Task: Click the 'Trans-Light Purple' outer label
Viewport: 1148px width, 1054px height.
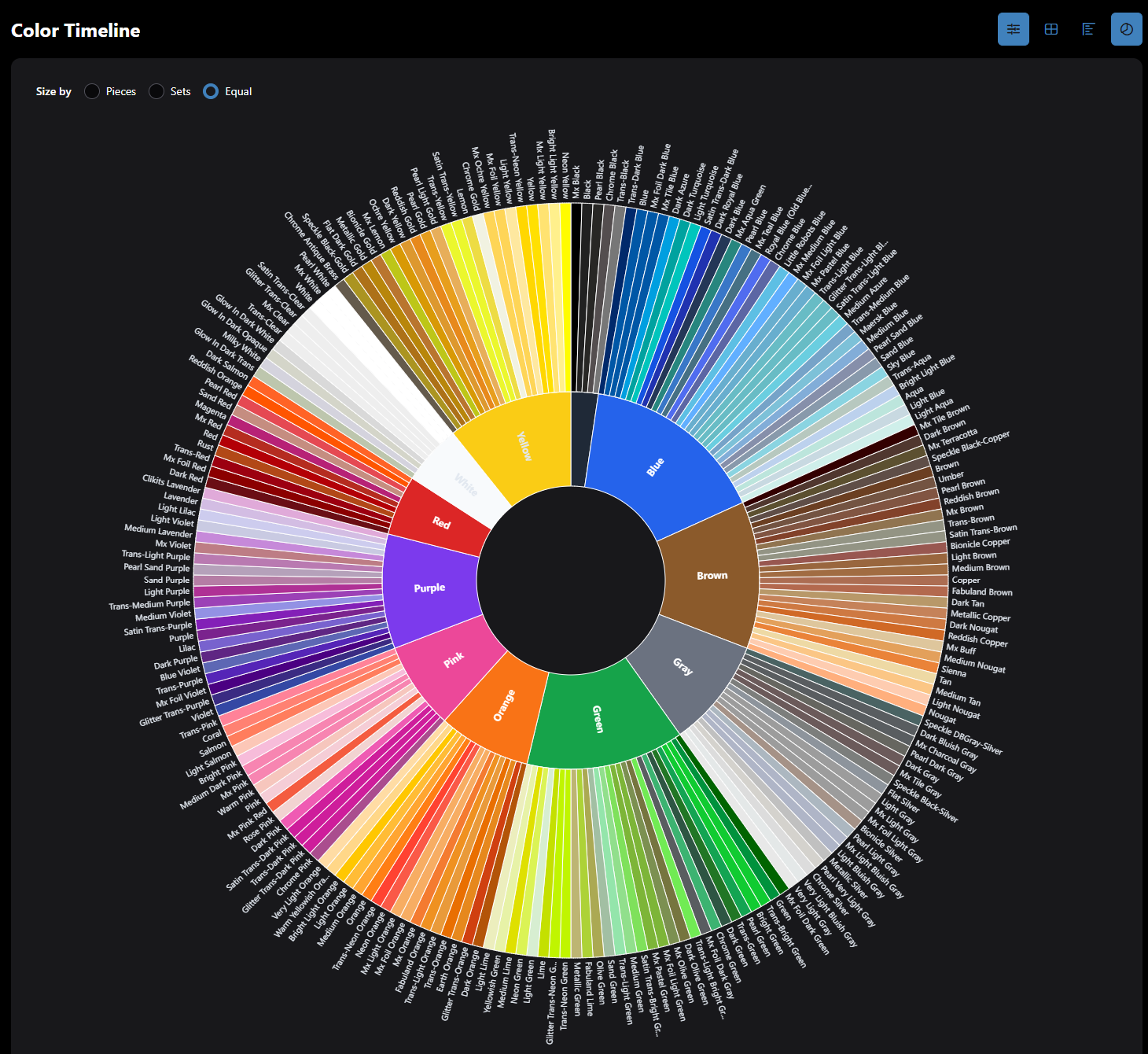Action: pos(156,555)
